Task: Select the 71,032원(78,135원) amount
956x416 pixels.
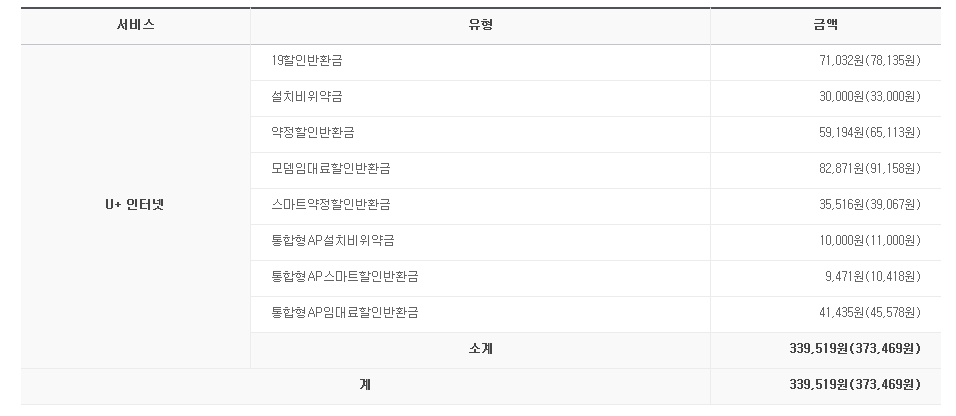Action: pyautogui.click(x=869, y=61)
